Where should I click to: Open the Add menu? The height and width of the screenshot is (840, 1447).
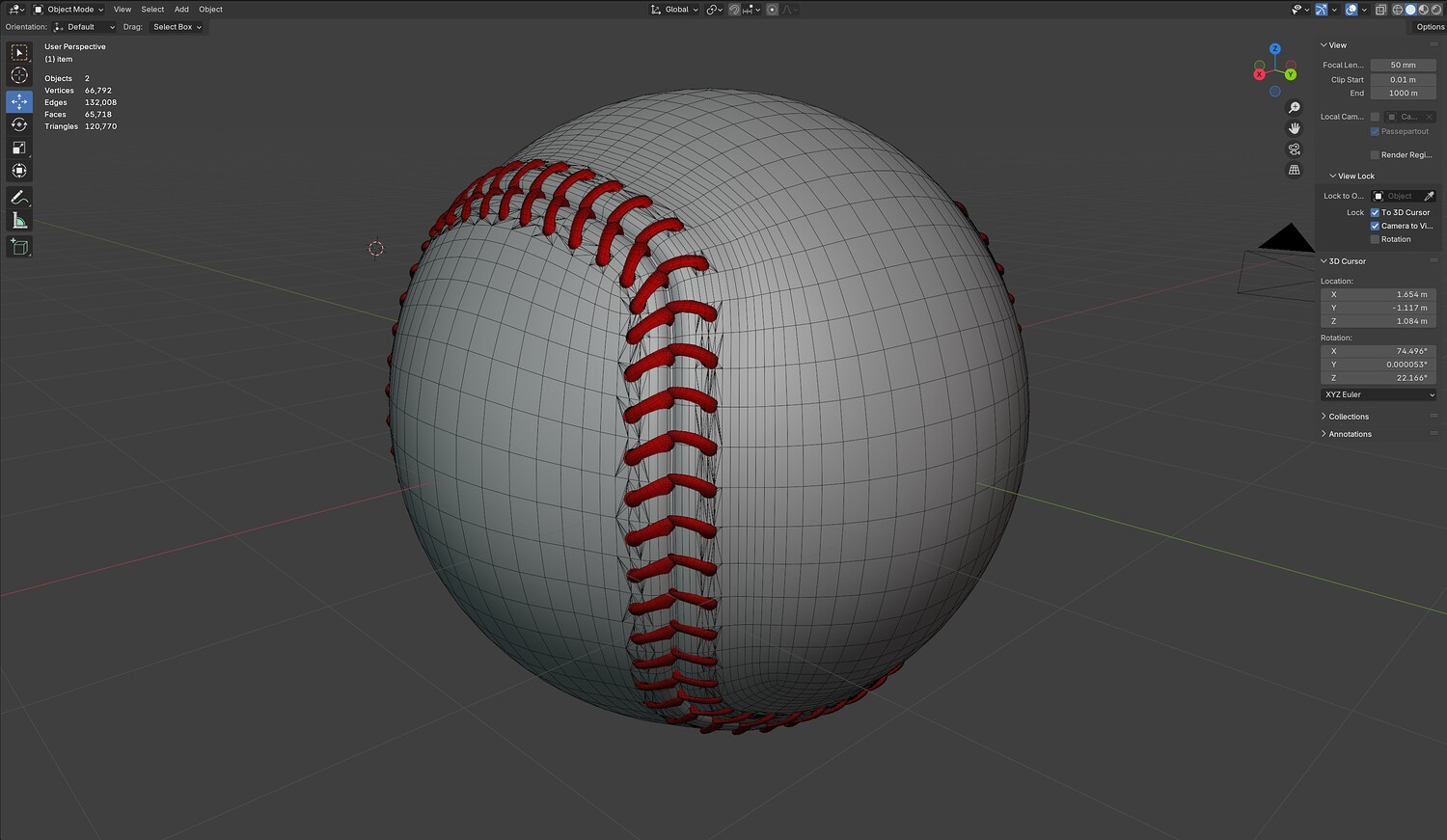tap(181, 10)
